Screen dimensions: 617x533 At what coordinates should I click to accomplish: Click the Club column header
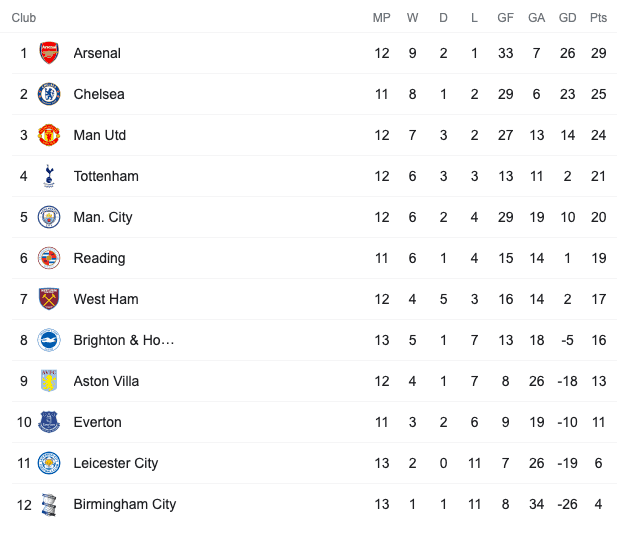[24, 18]
